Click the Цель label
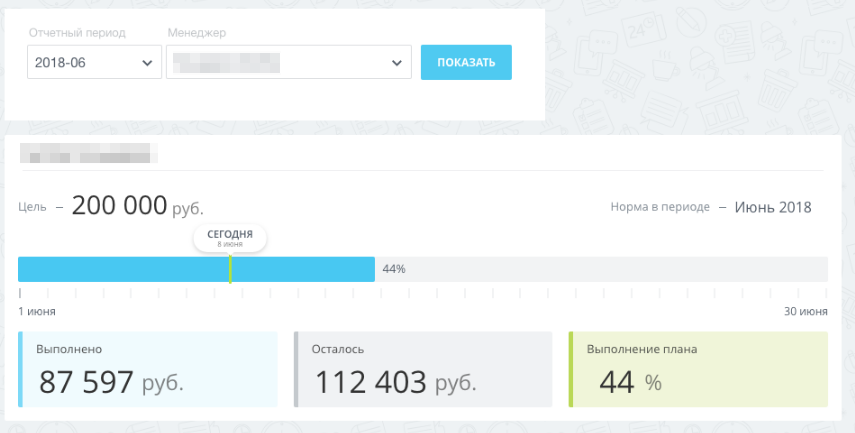The height and width of the screenshot is (433, 855). click(x=32, y=207)
